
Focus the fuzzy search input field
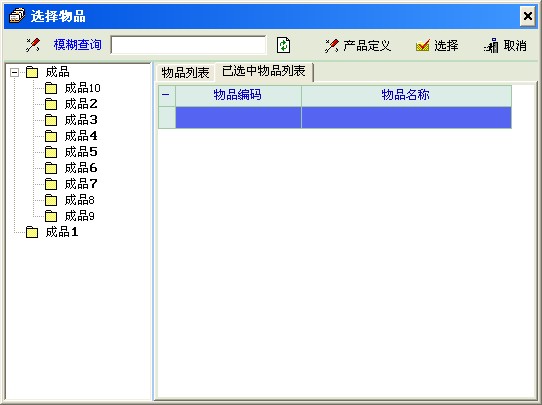tap(188, 45)
